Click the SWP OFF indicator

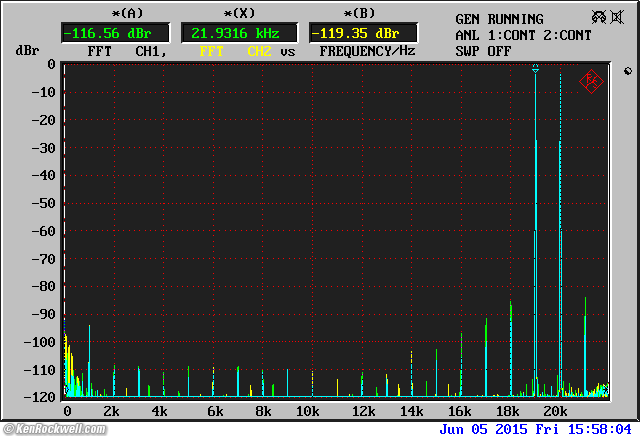click(x=483, y=50)
